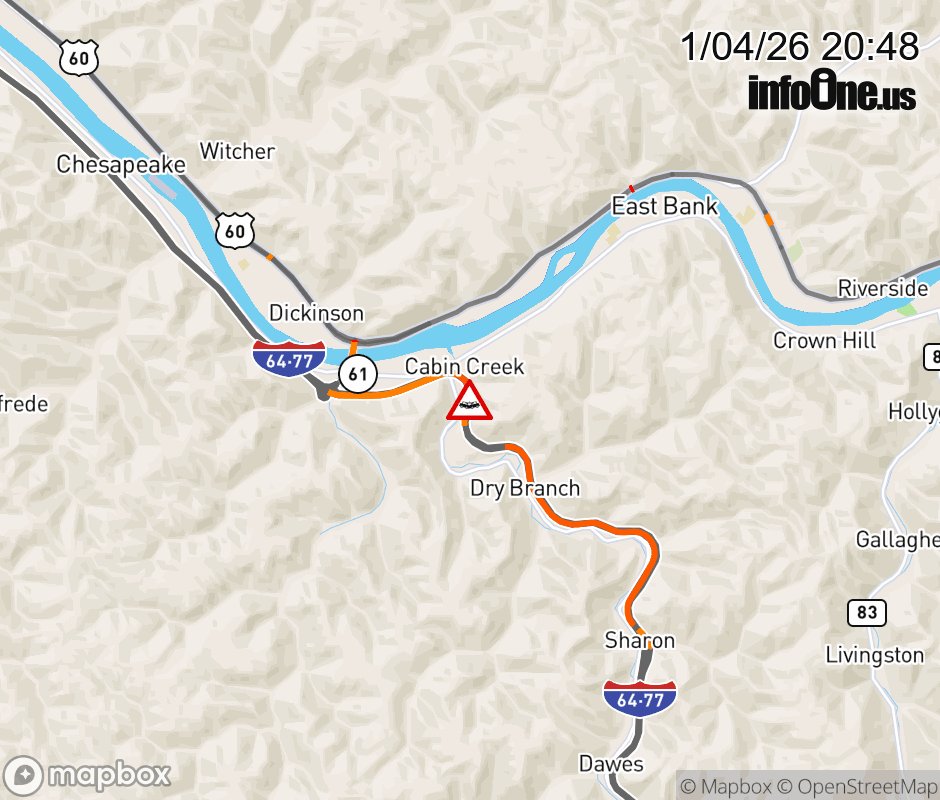The height and width of the screenshot is (800, 940).
Task: Click the I-64/77 shield near Dickinson
Action: pos(289,359)
